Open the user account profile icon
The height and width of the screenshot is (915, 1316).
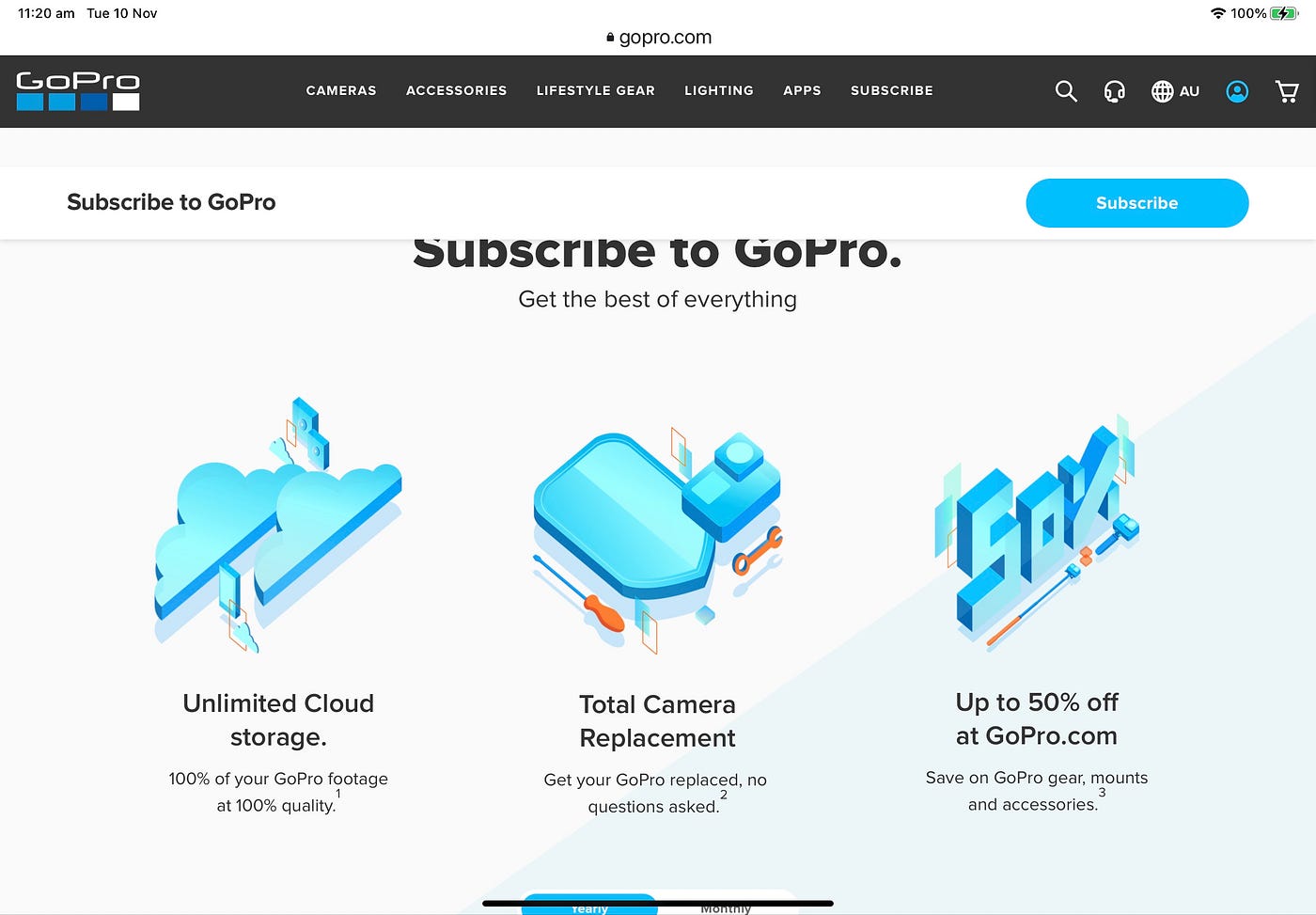click(x=1237, y=91)
